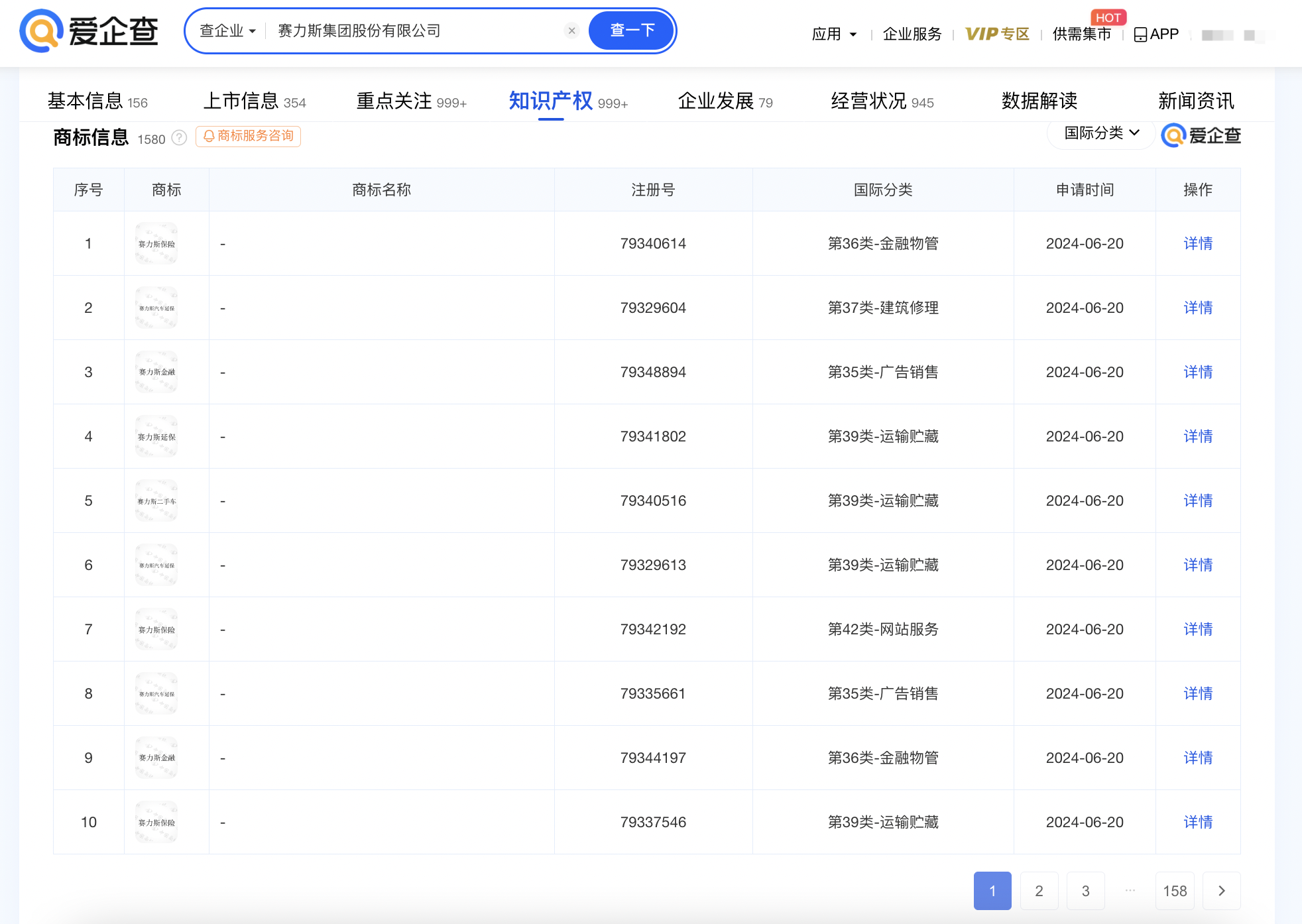Switch to 经营状况 tab

click(882, 101)
